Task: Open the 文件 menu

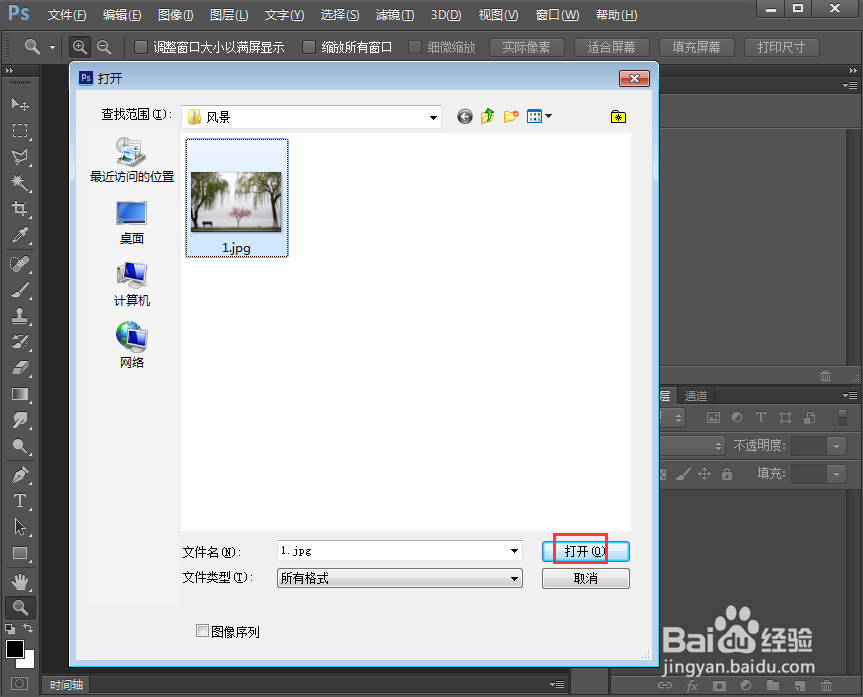Action: click(x=67, y=15)
